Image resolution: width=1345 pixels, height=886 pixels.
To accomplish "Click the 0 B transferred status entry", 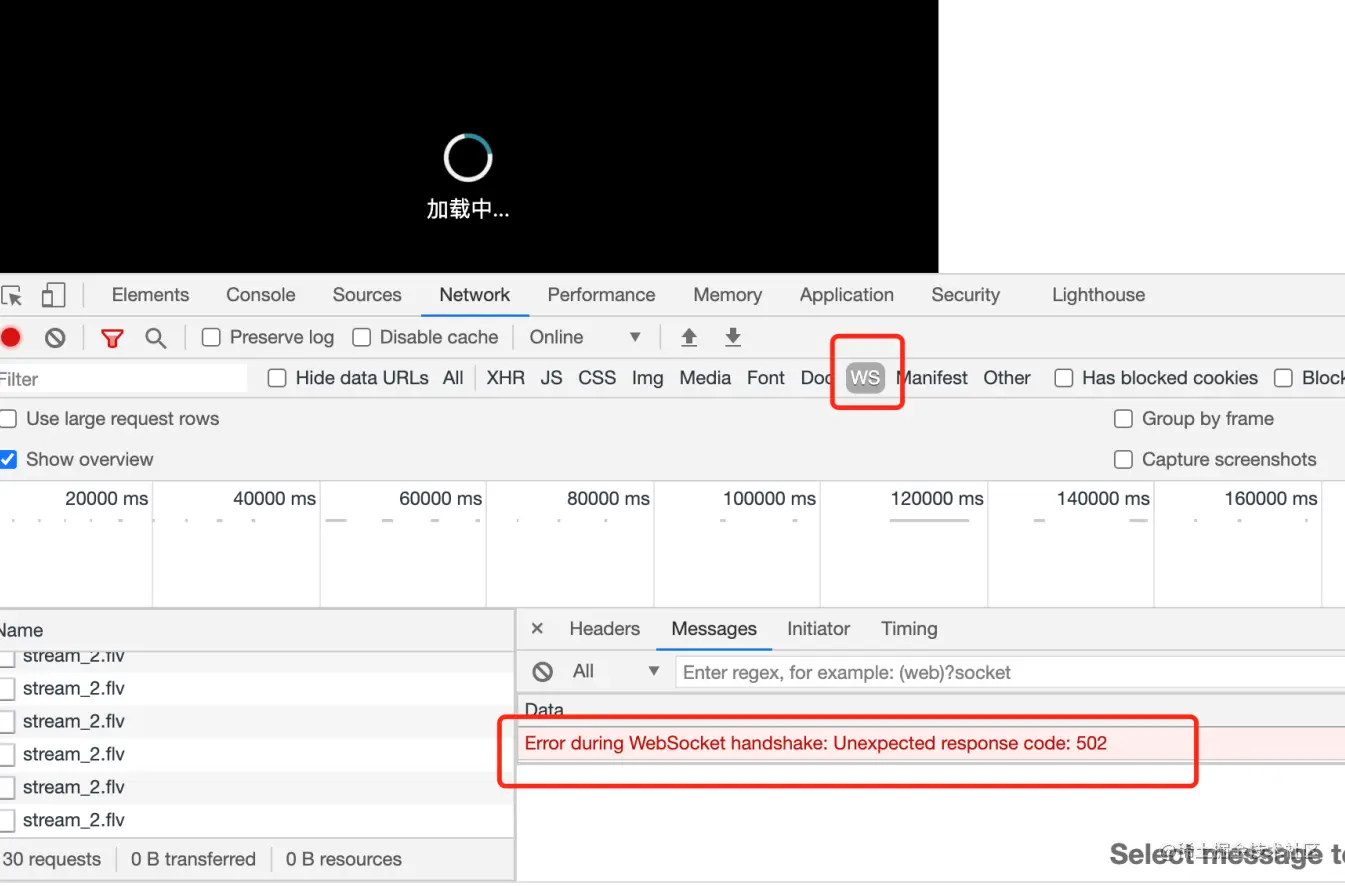I will point(193,859).
